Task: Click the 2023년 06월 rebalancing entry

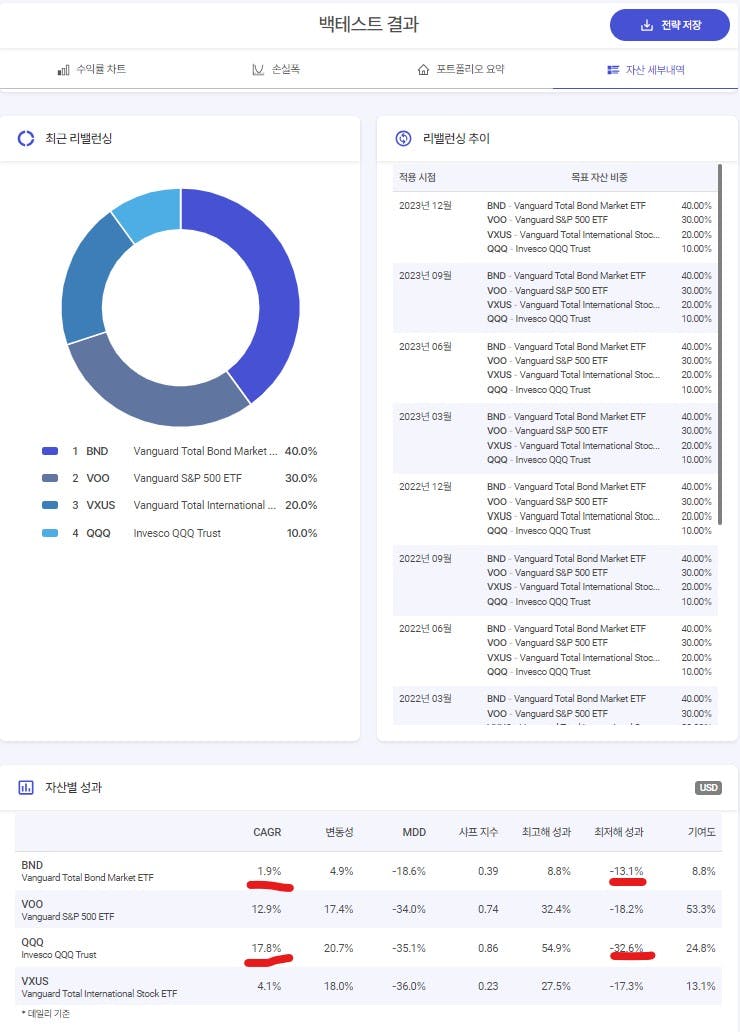Action: (x=555, y=368)
